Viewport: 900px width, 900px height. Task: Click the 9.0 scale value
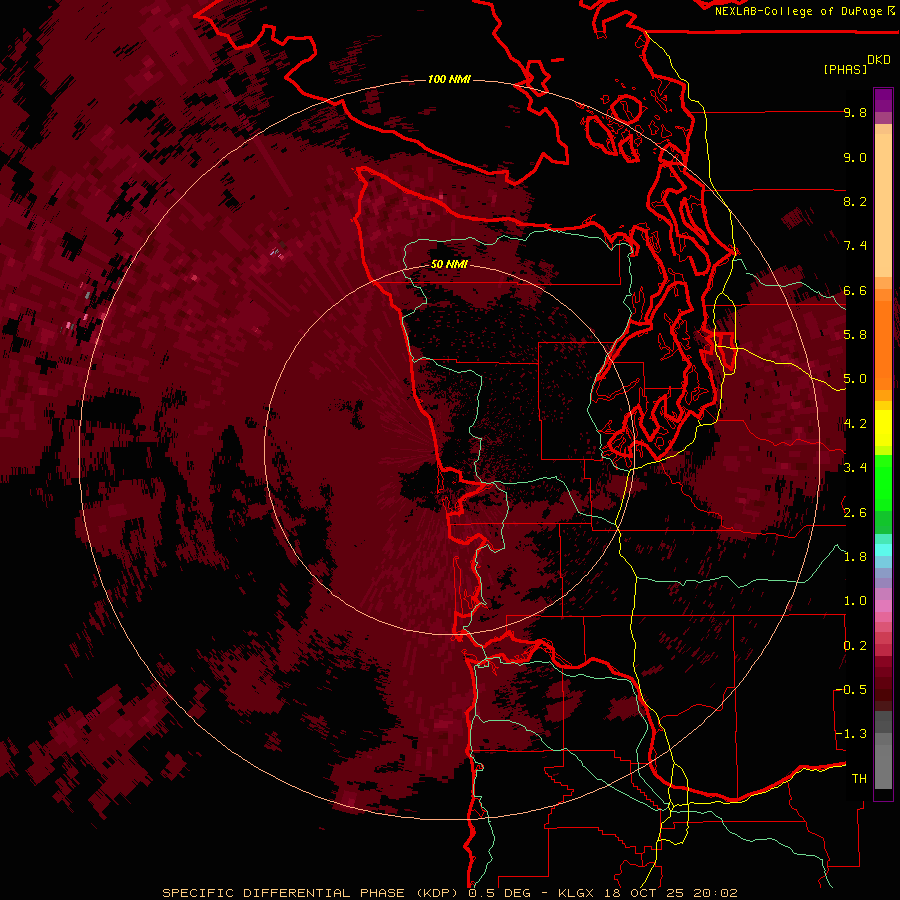pyautogui.click(x=855, y=157)
